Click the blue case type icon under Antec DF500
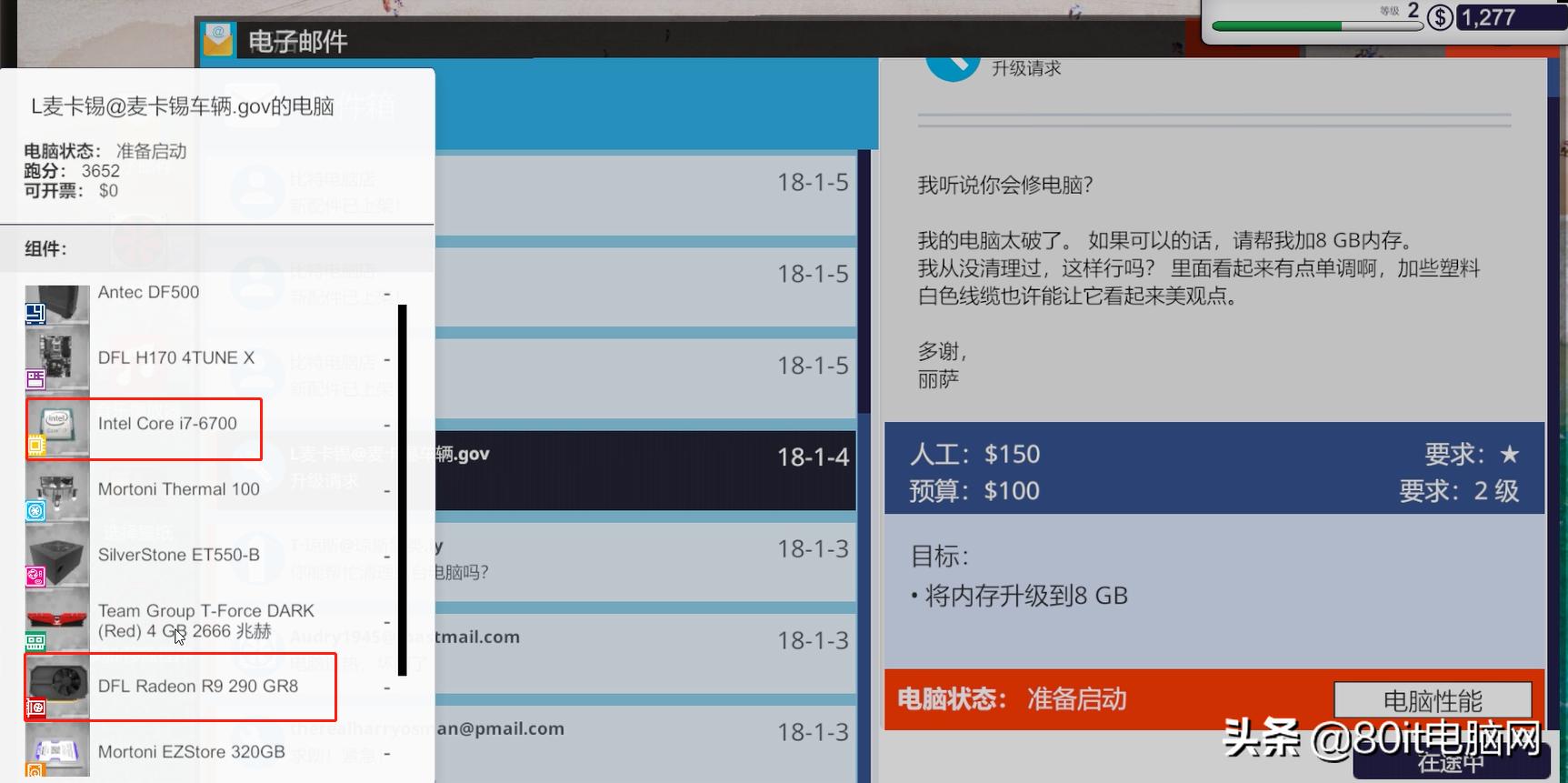 click(35, 315)
